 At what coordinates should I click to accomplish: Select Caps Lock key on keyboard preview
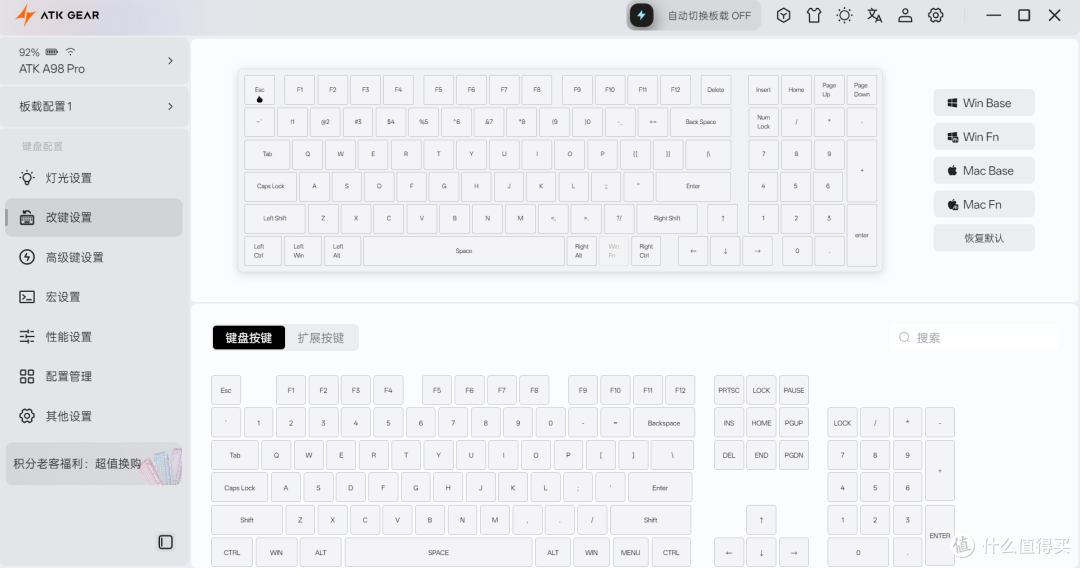pos(271,187)
